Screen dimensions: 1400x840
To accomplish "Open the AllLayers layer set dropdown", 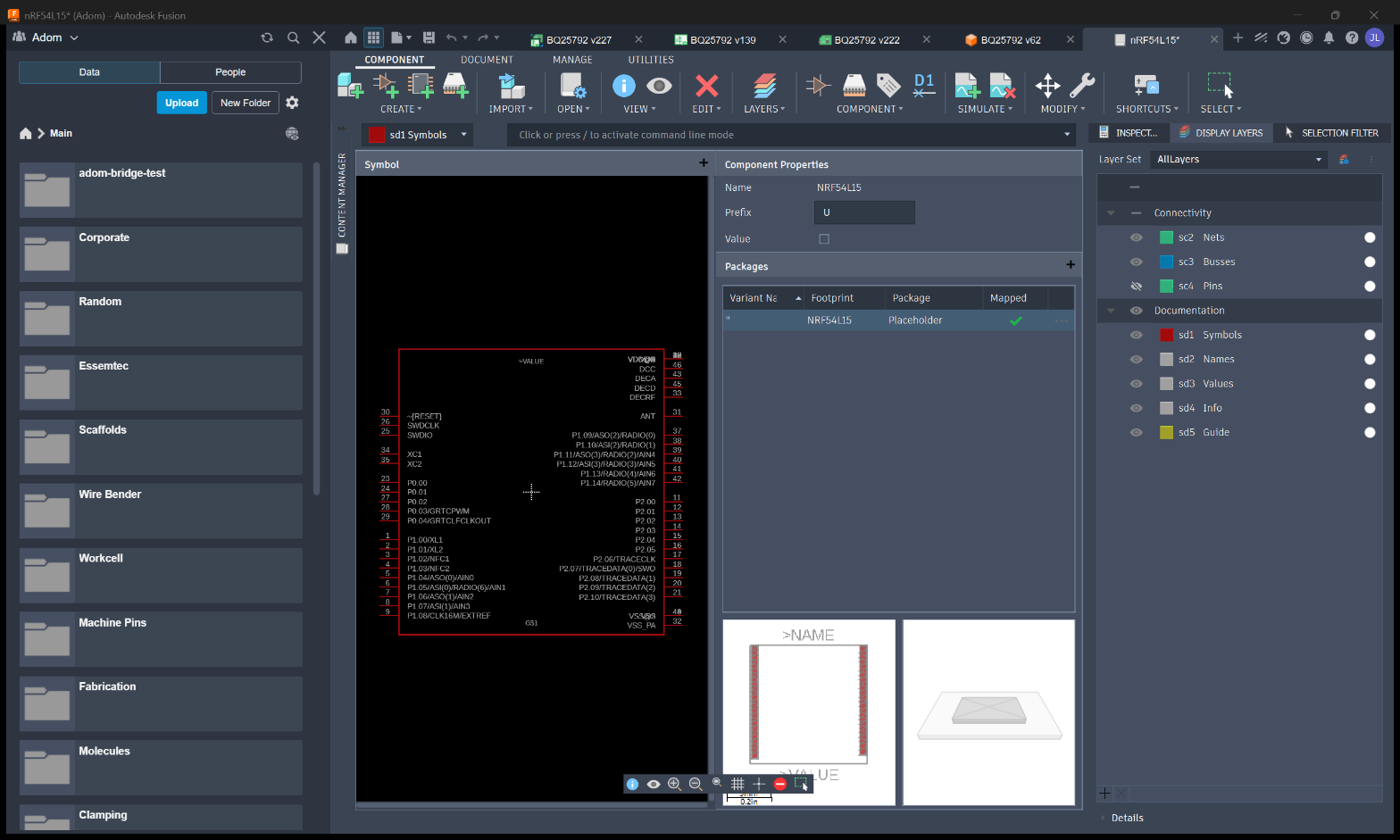I will coord(1239,160).
